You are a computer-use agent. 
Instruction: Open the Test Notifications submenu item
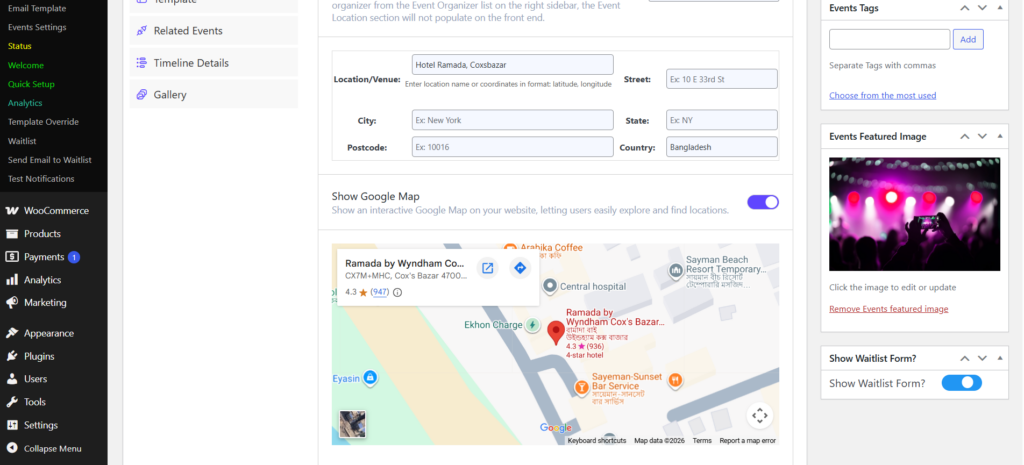[41, 179]
